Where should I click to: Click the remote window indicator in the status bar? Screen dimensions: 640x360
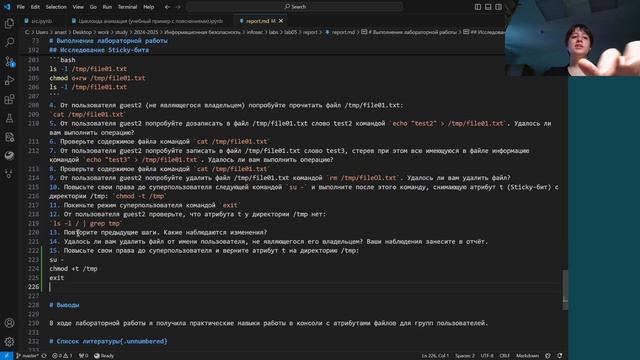point(6,356)
